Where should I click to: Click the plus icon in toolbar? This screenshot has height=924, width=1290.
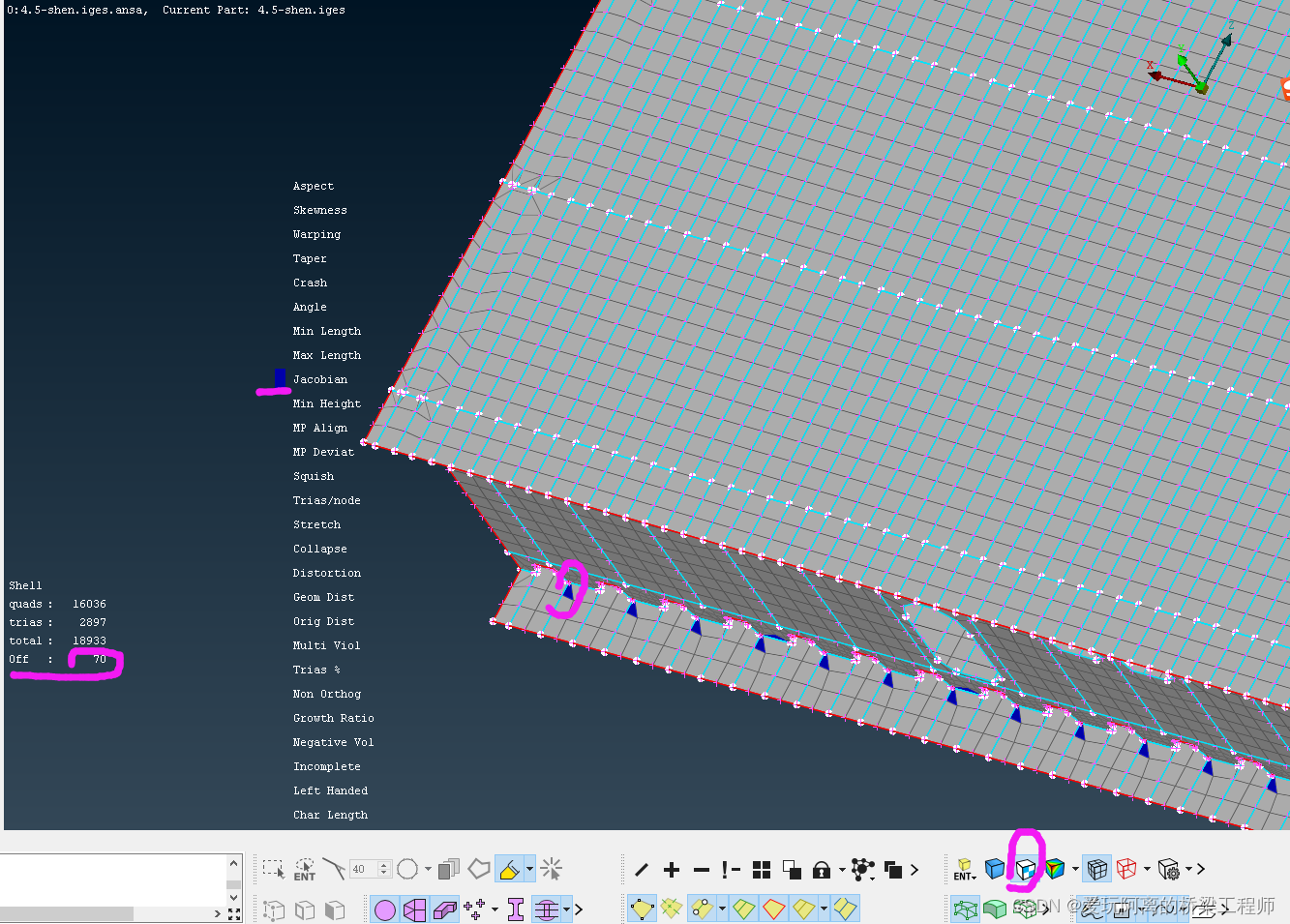coord(672,870)
